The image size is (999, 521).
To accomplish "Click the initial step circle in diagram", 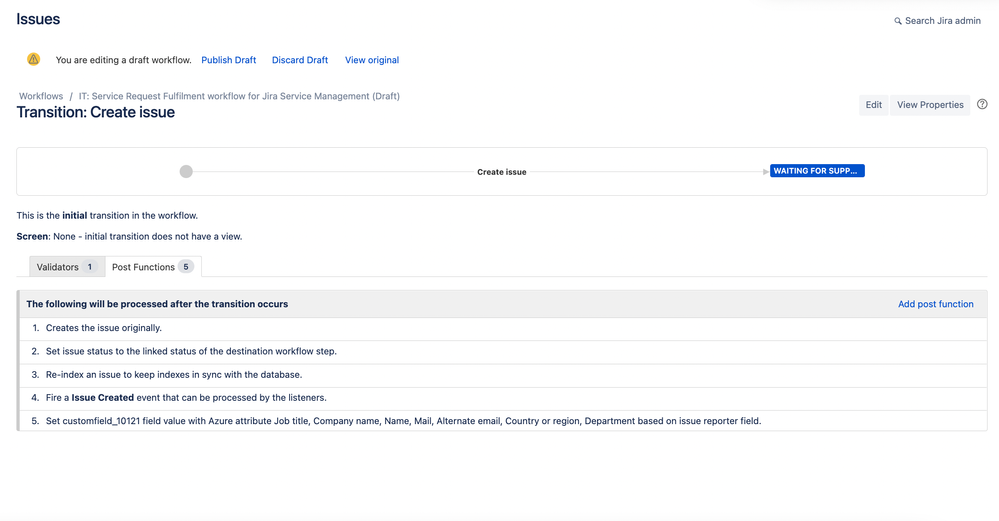I will [186, 171].
